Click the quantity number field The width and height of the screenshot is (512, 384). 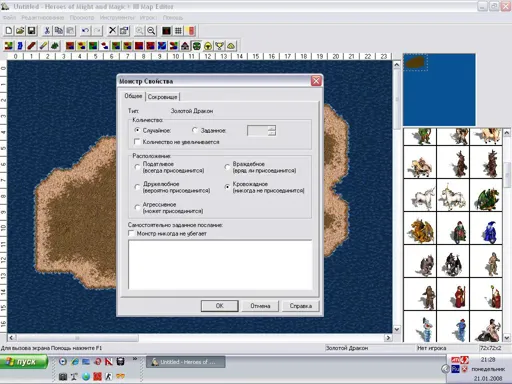[257, 130]
